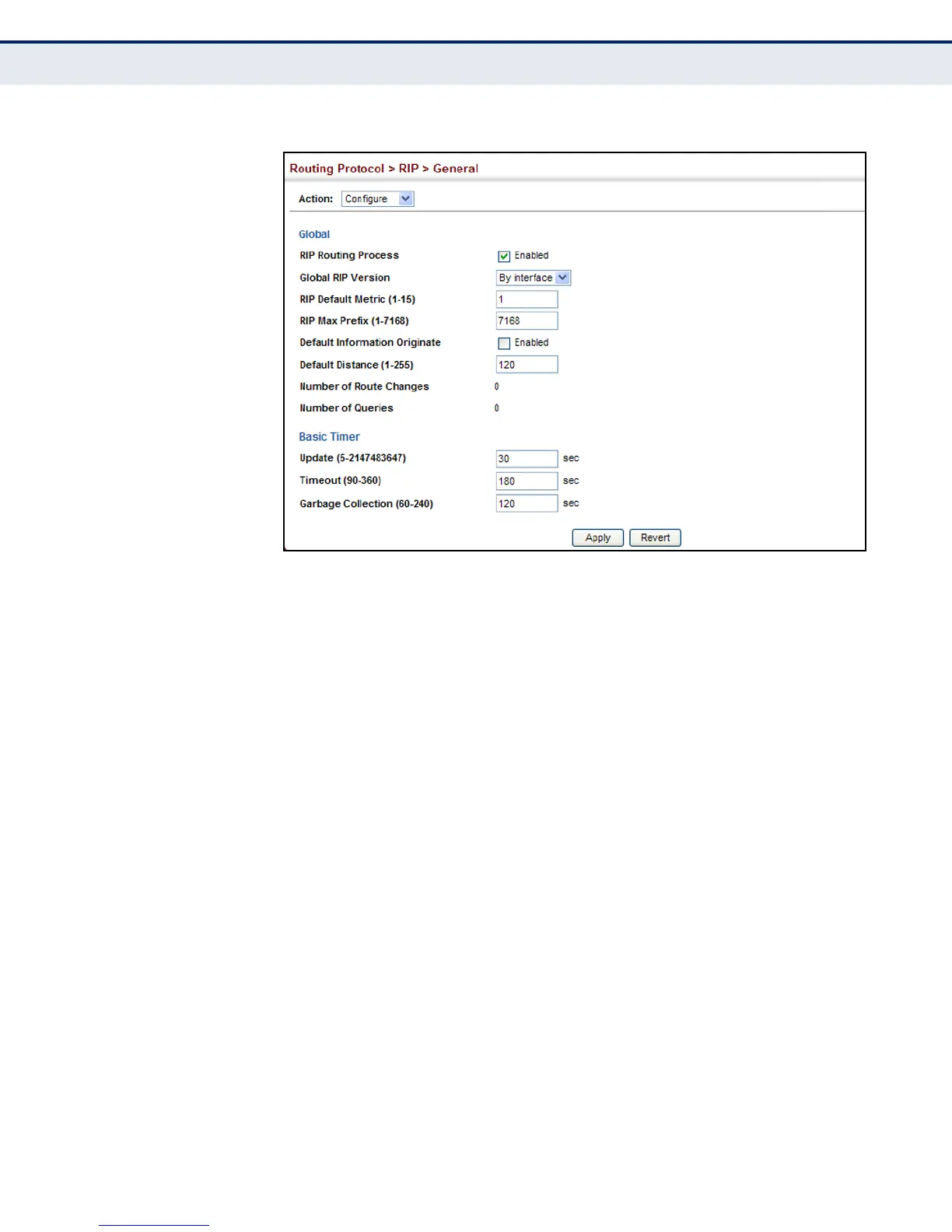The width and height of the screenshot is (952, 1232).
Task: Click the Basic Timer section heading
Action: pyautogui.click(x=329, y=437)
